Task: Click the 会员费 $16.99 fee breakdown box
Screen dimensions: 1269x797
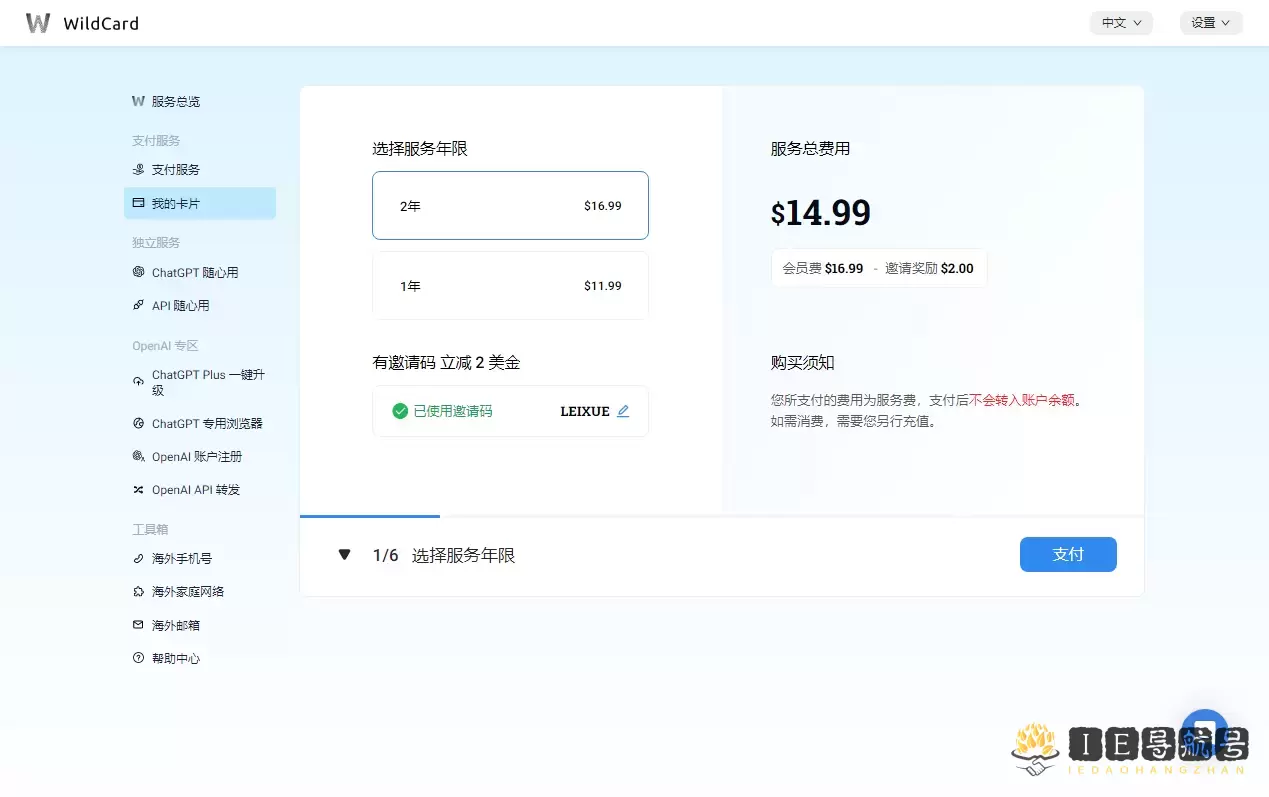Action: pos(879,268)
